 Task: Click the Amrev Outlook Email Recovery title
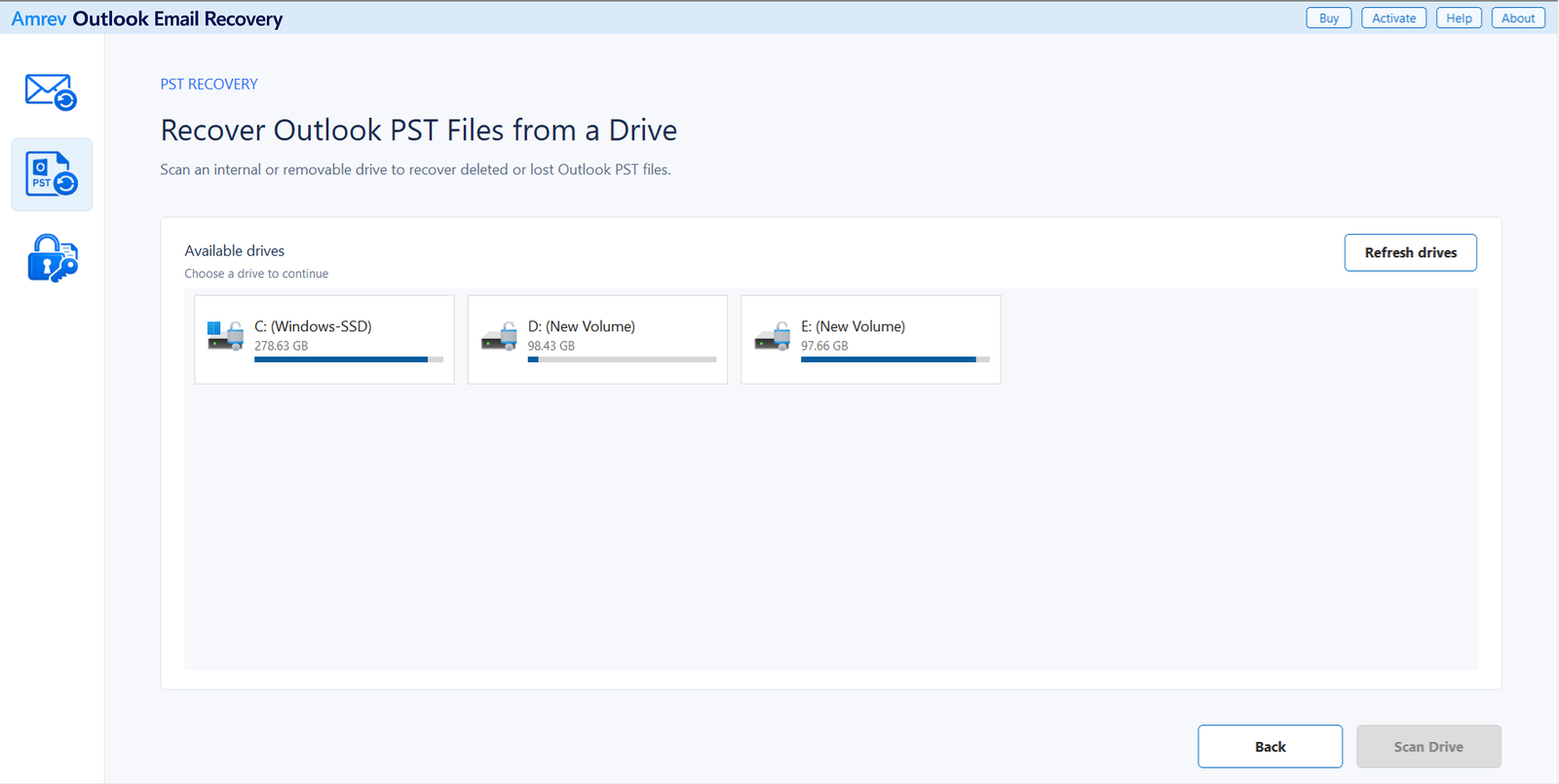(147, 19)
